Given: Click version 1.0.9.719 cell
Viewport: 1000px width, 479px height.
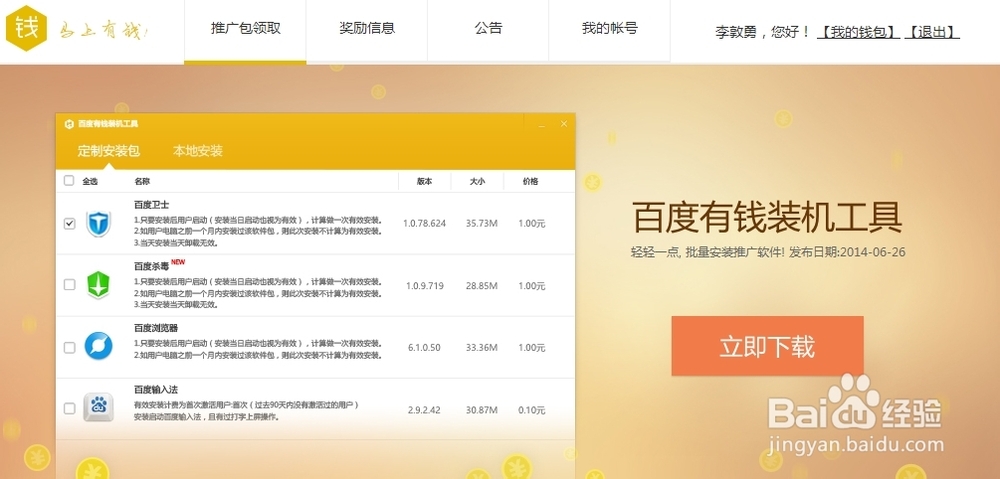Looking at the screenshot, I should click(425, 286).
